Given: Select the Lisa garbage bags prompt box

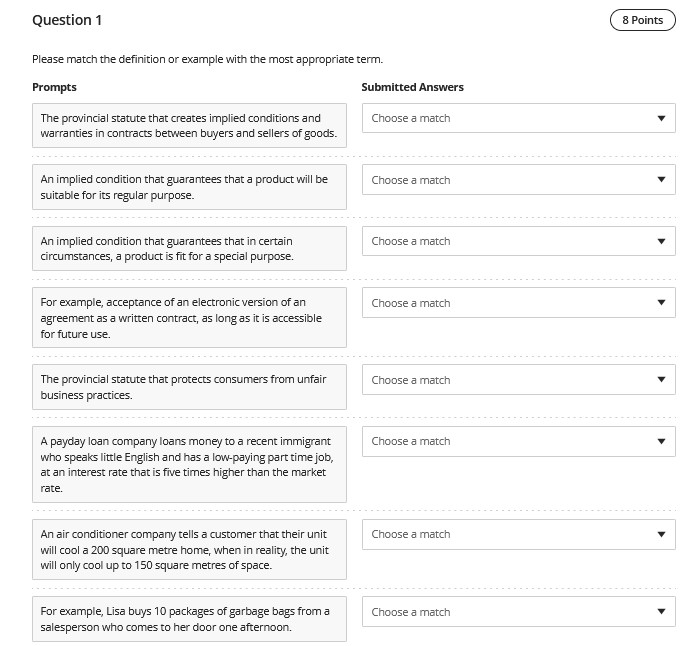Looking at the screenshot, I should (189, 619).
